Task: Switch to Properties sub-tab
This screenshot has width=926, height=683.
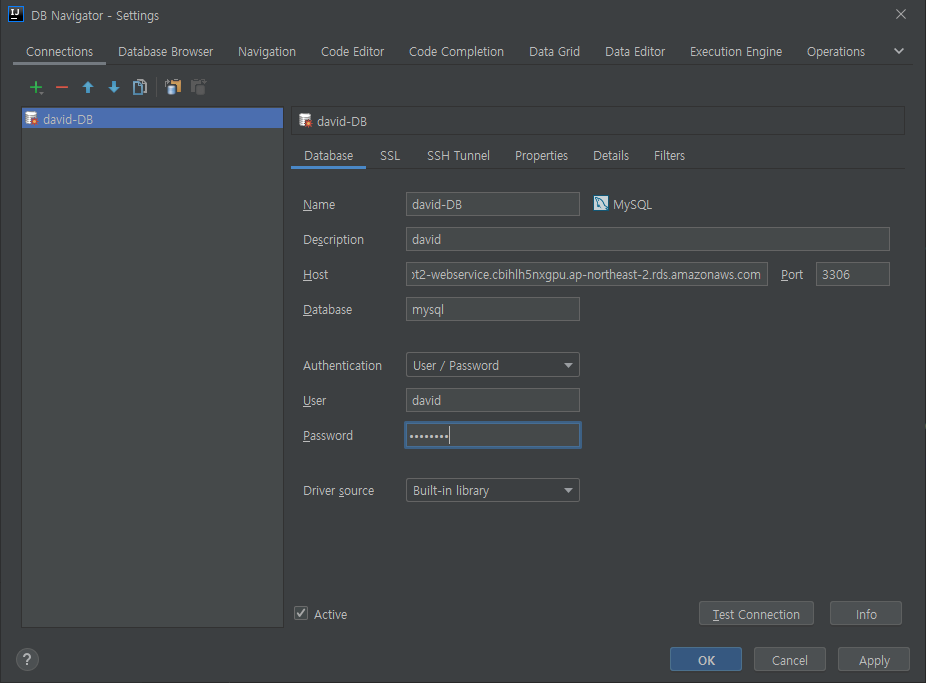Action: (x=541, y=155)
